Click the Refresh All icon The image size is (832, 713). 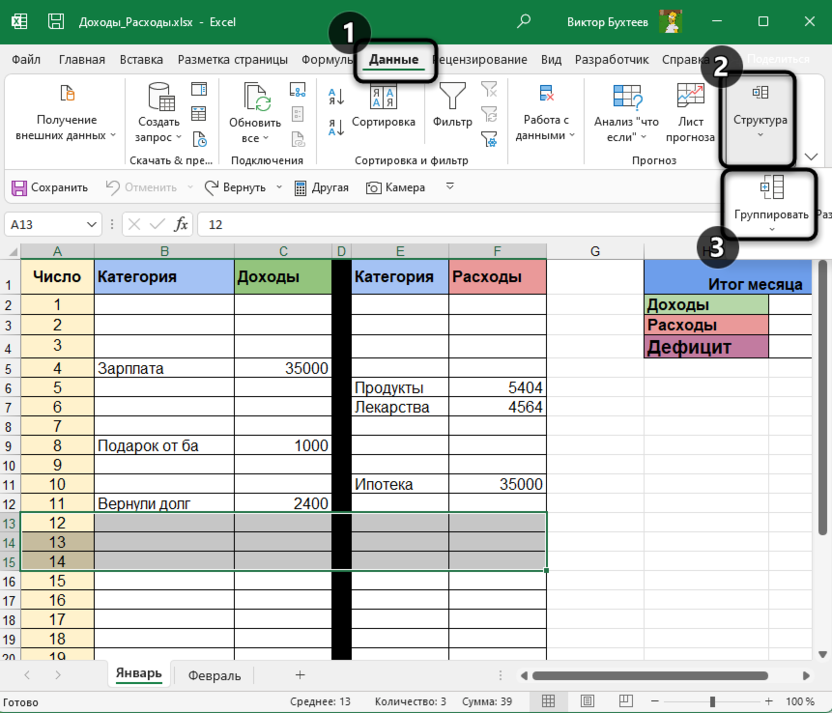pos(256,112)
